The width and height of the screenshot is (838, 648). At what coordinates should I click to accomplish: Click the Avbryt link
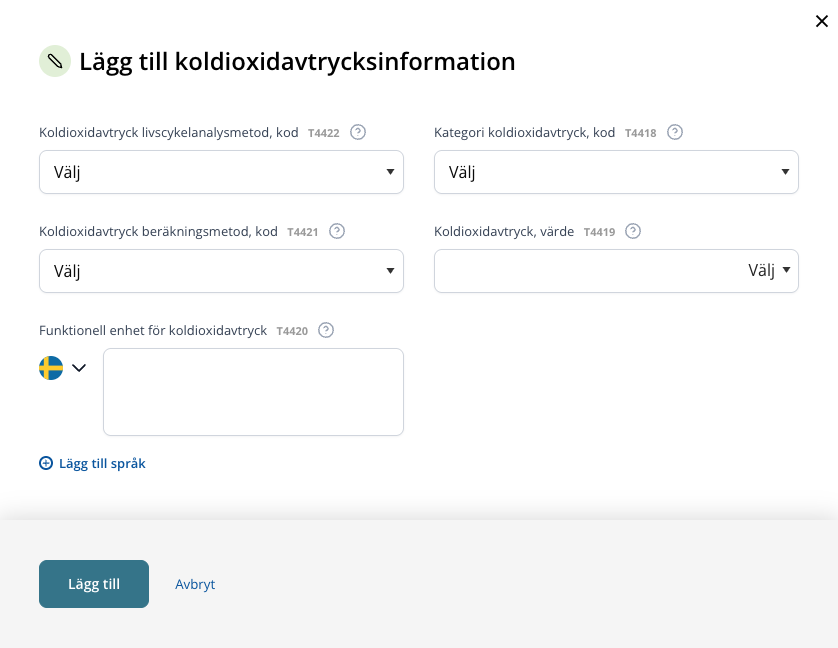195,584
